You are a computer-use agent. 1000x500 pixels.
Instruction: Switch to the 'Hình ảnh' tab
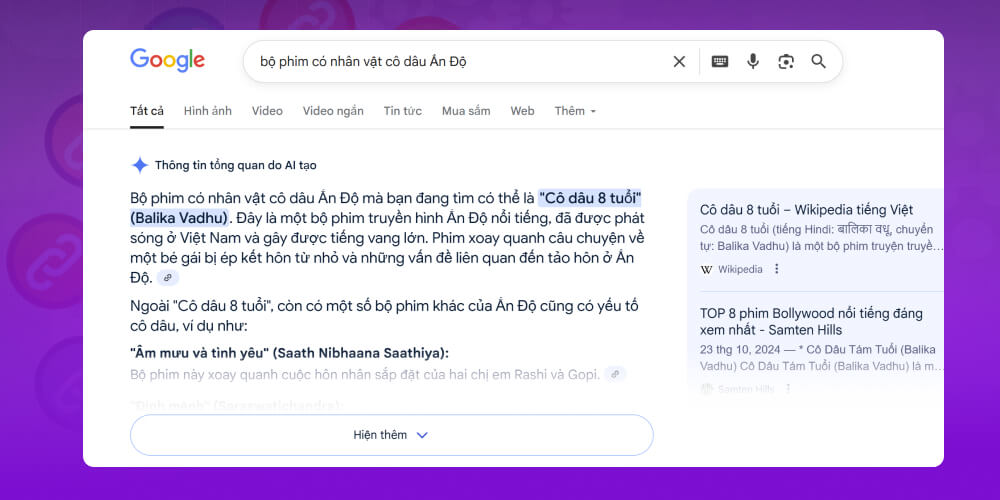207,111
